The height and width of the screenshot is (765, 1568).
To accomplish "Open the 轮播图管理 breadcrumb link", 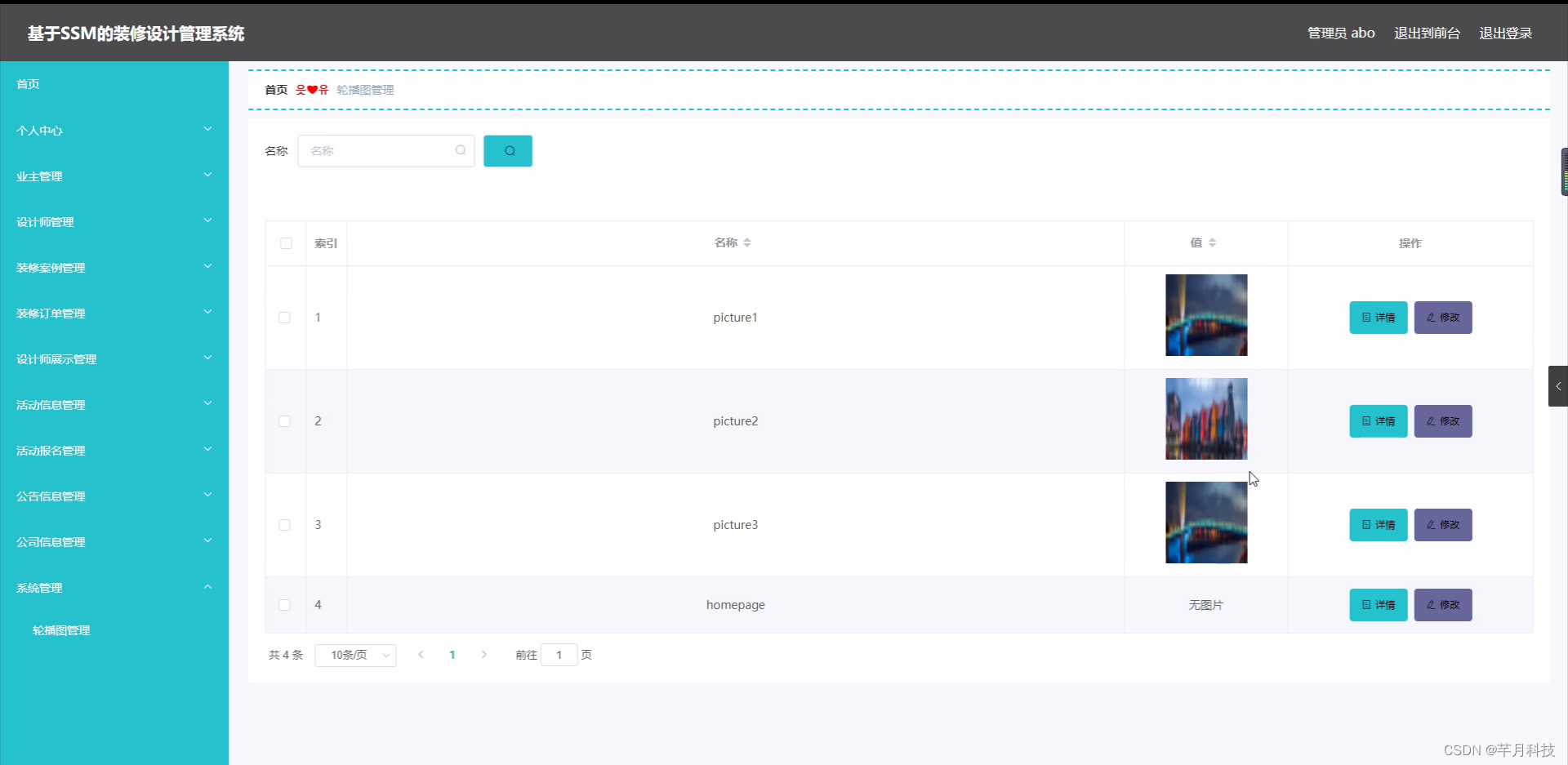I will click(x=365, y=90).
